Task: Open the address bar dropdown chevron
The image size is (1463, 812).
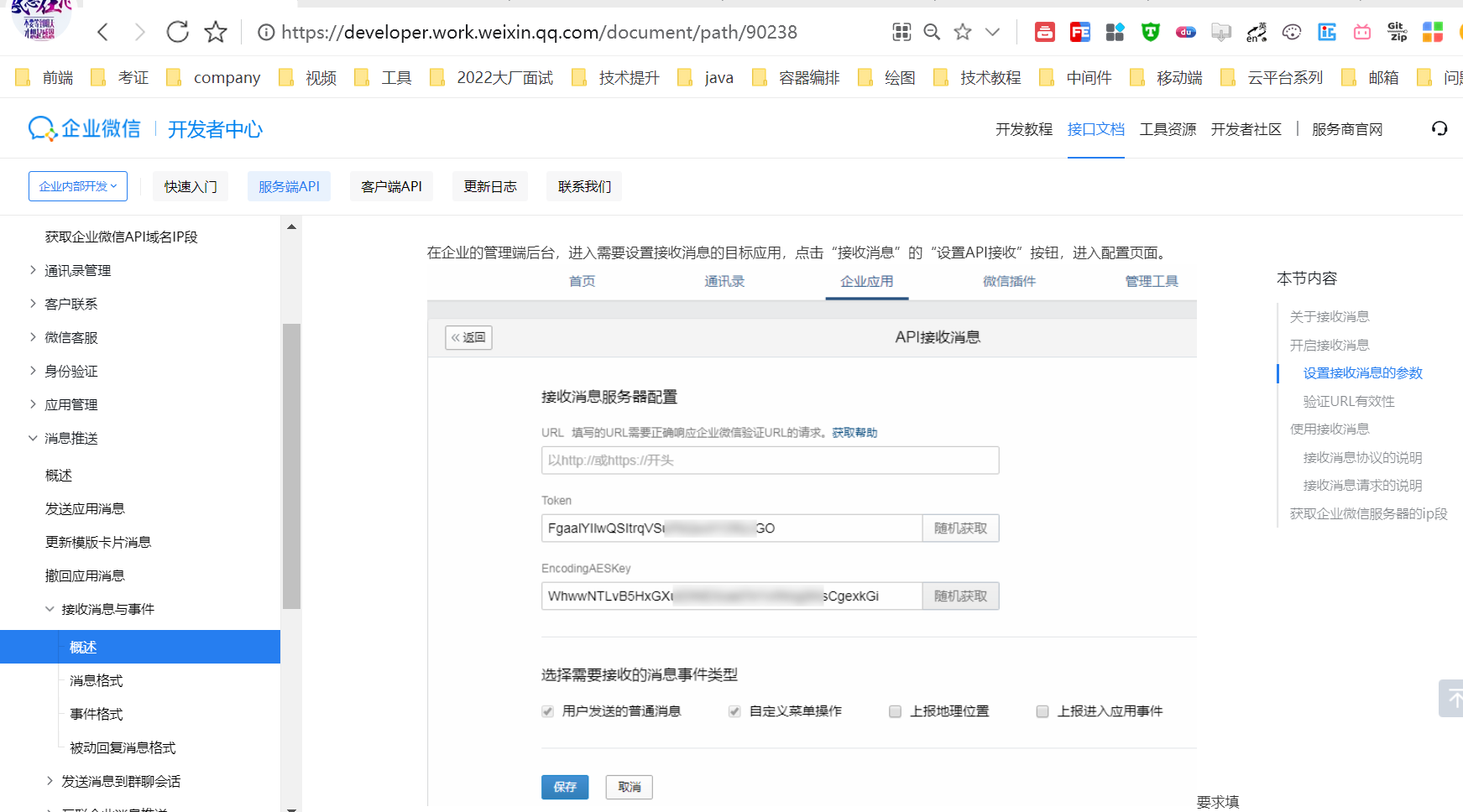Action: point(993,33)
